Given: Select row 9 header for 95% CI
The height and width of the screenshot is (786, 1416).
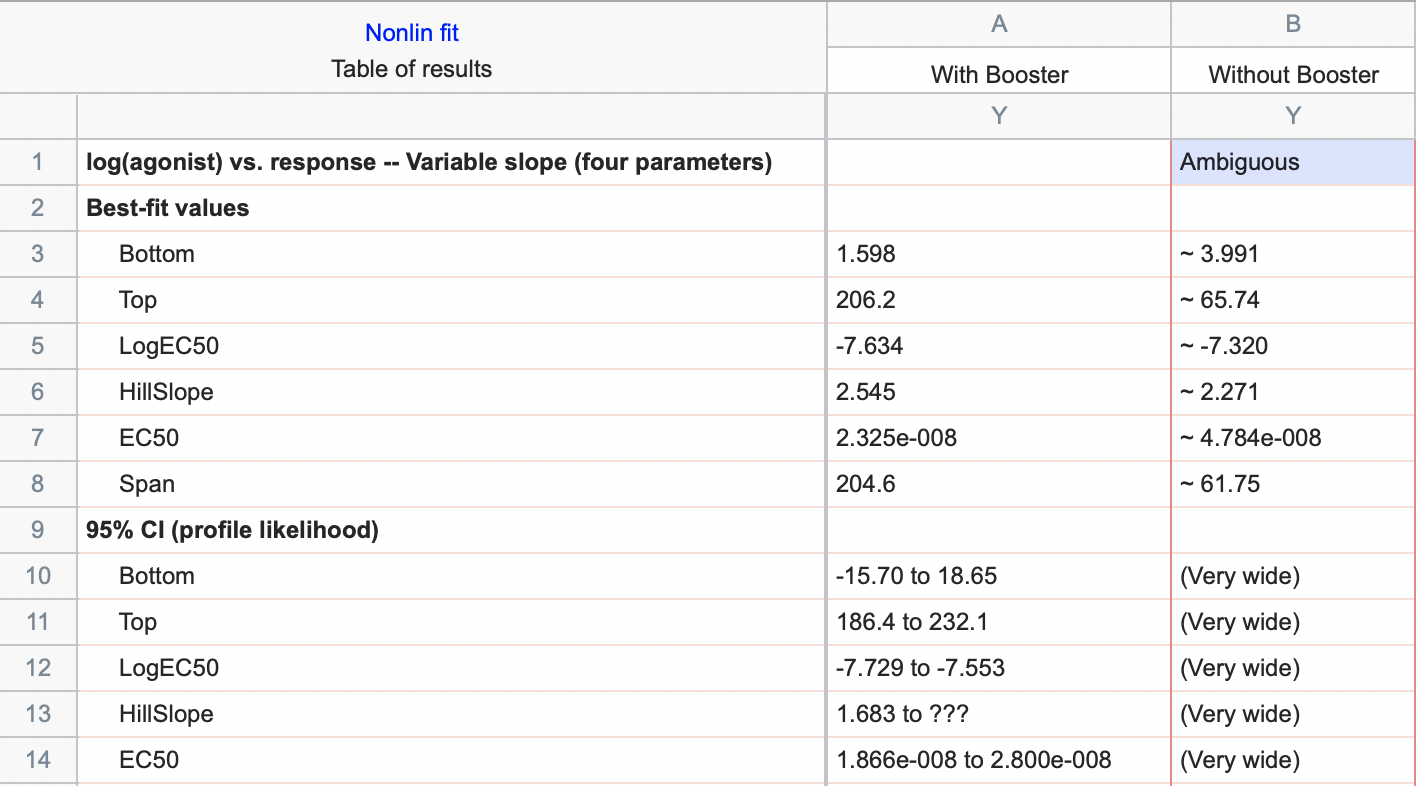Looking at the screenshot, I should [38, 530].
